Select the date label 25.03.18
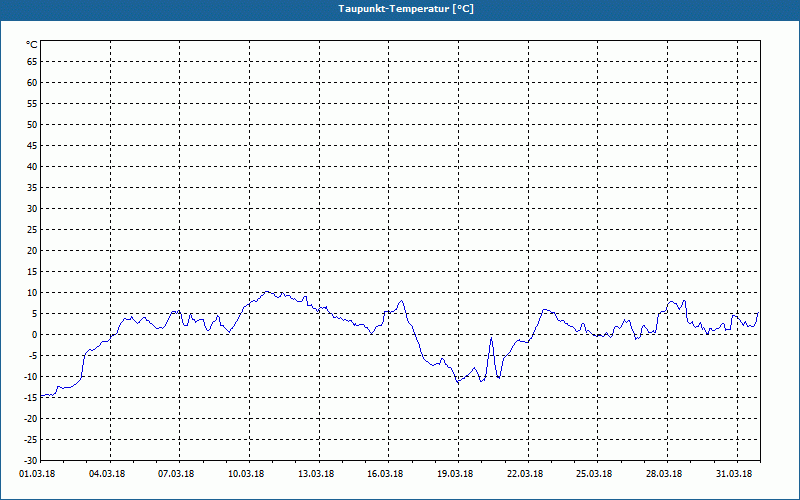The image size is (800, 500). pyautogui.click(x=594, y=474)
